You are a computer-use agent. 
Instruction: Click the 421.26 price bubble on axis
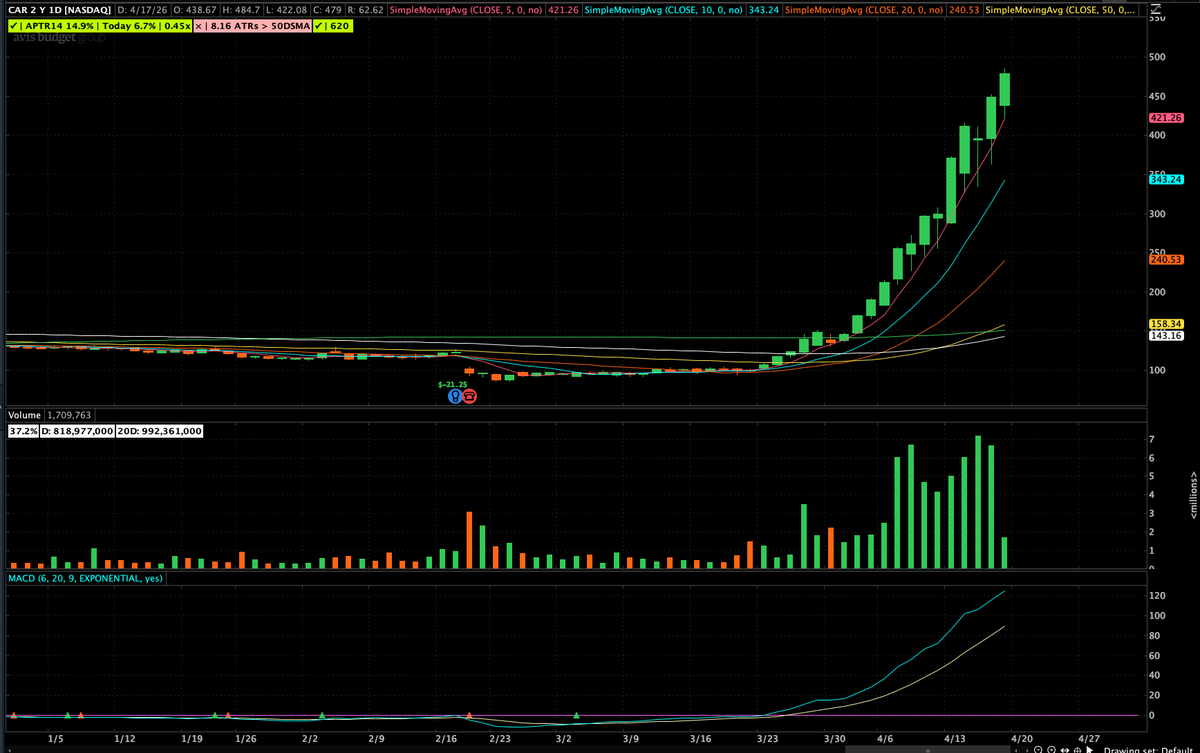point(1167,118)
